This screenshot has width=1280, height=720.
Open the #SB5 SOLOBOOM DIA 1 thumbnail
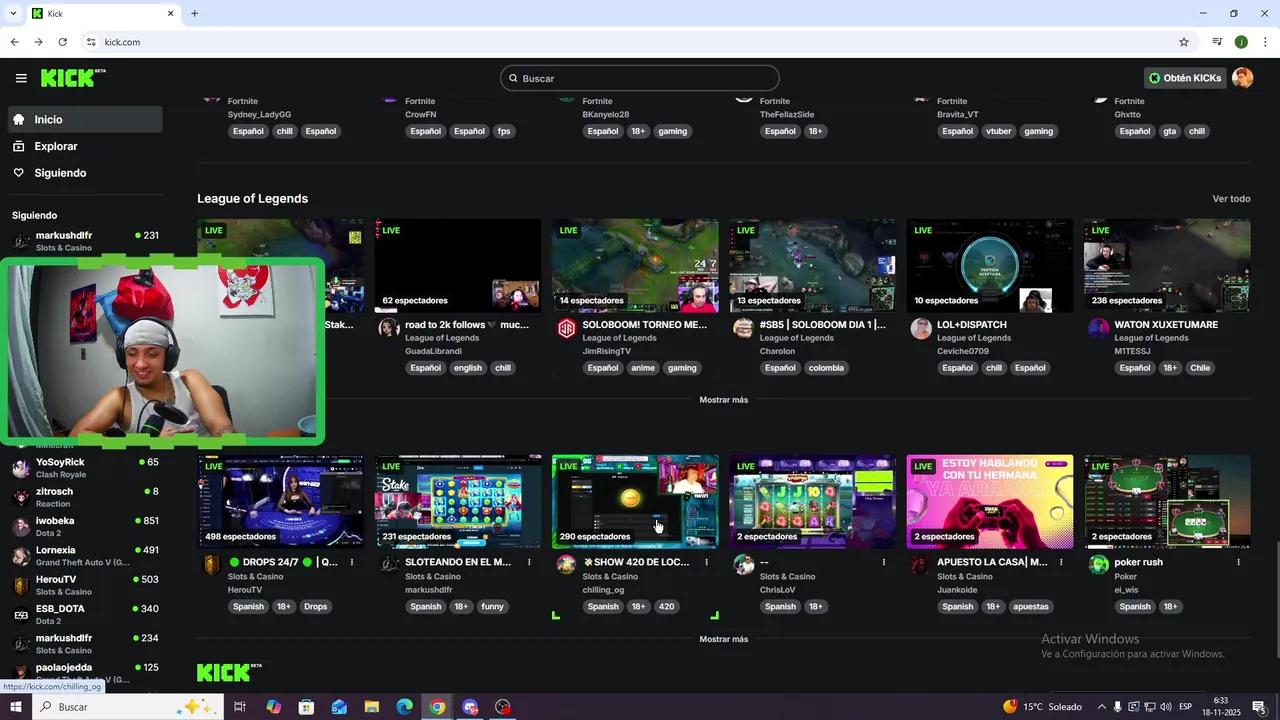point(812,265)
